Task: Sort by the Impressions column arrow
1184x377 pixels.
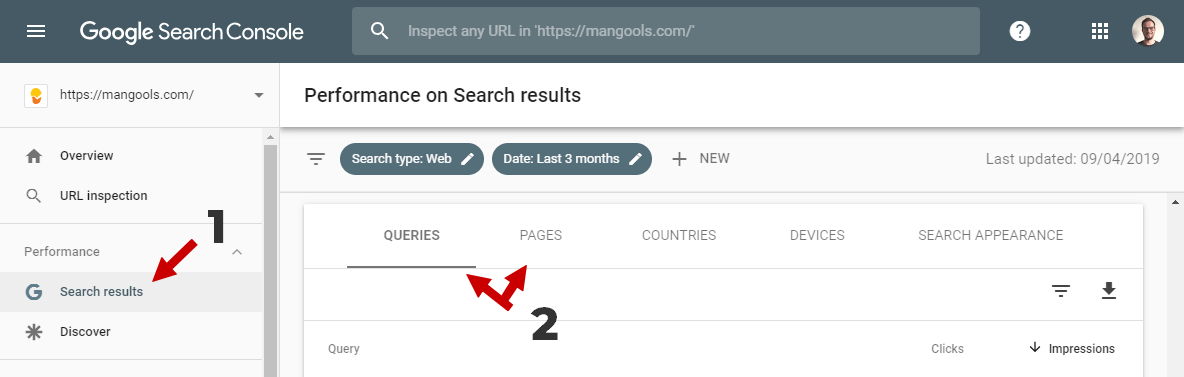Action: coord(1034,348)
